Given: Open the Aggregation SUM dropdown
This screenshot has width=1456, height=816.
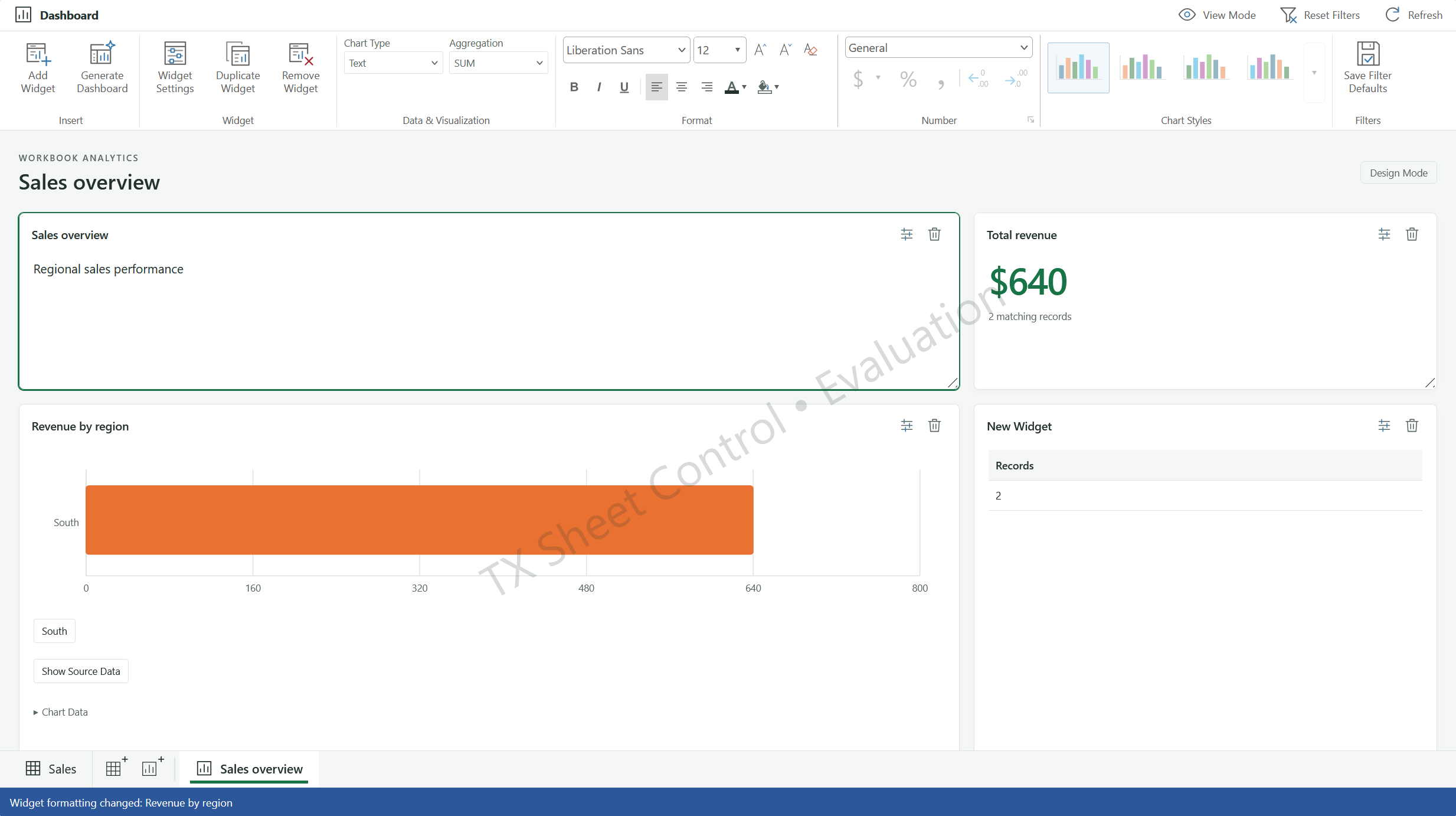Looking at the screenshot, I should click(498, 63).
